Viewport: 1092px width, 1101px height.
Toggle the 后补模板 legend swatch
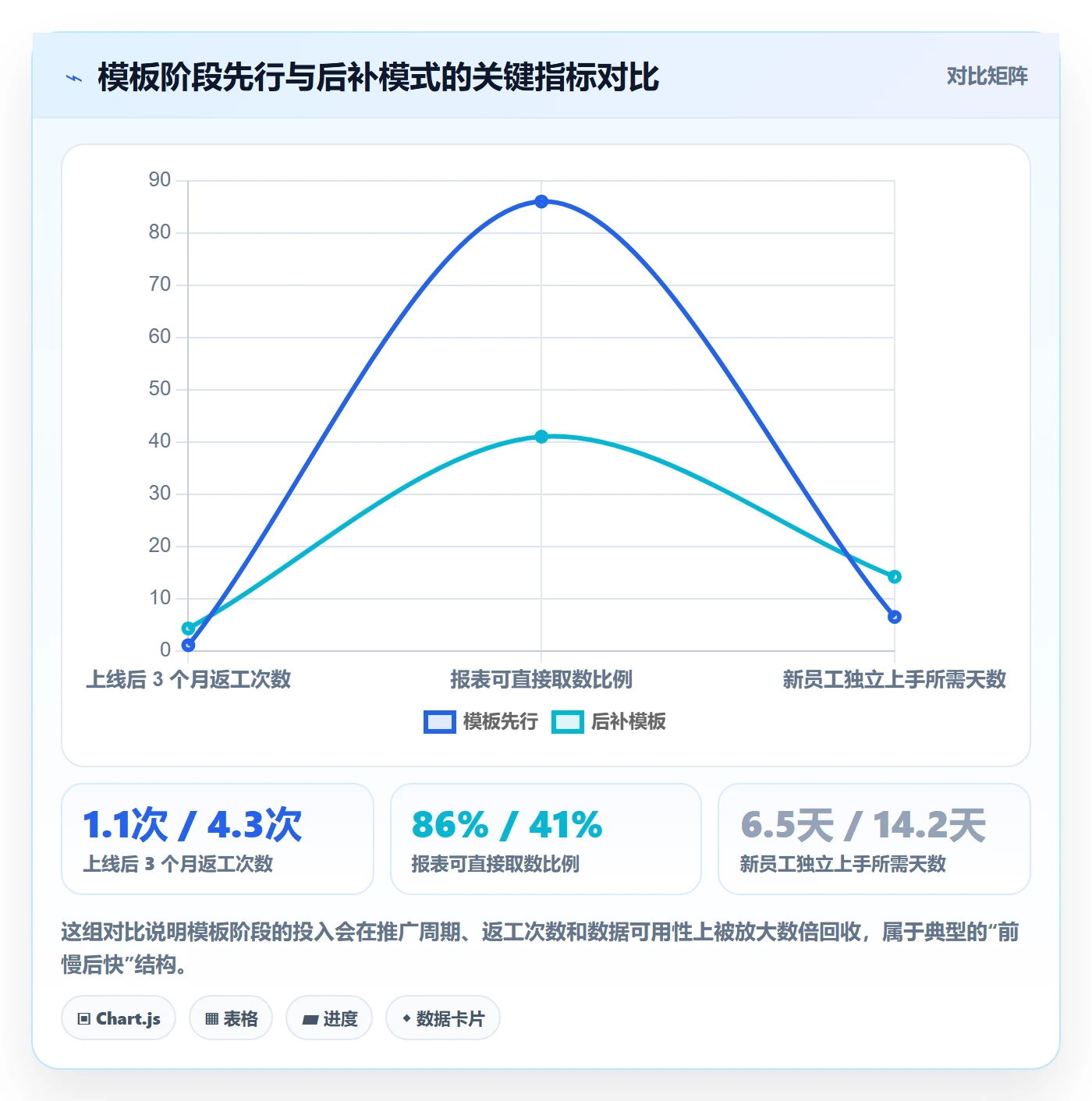pos(567,722)
